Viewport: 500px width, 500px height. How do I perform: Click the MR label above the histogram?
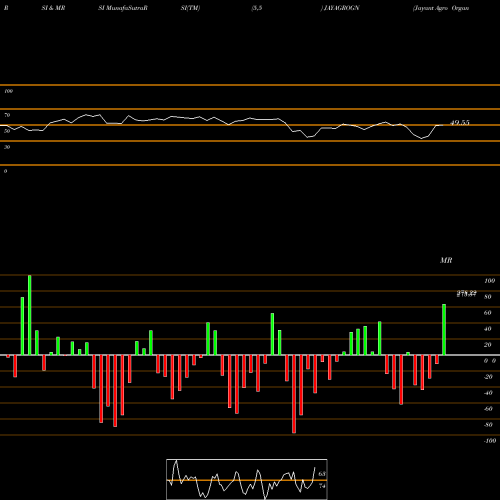(x=446, y=260)
